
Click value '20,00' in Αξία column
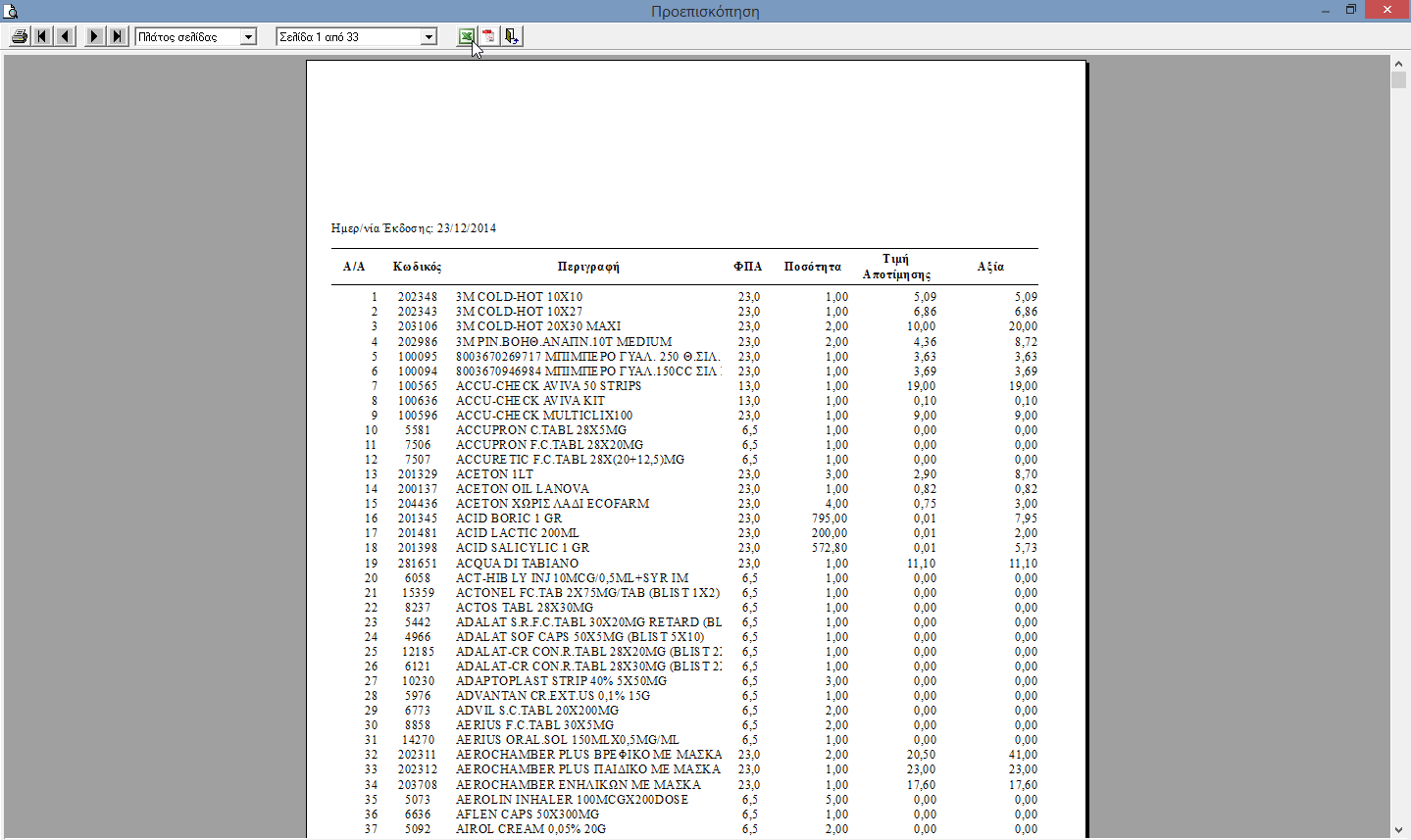pos(1023,326)
